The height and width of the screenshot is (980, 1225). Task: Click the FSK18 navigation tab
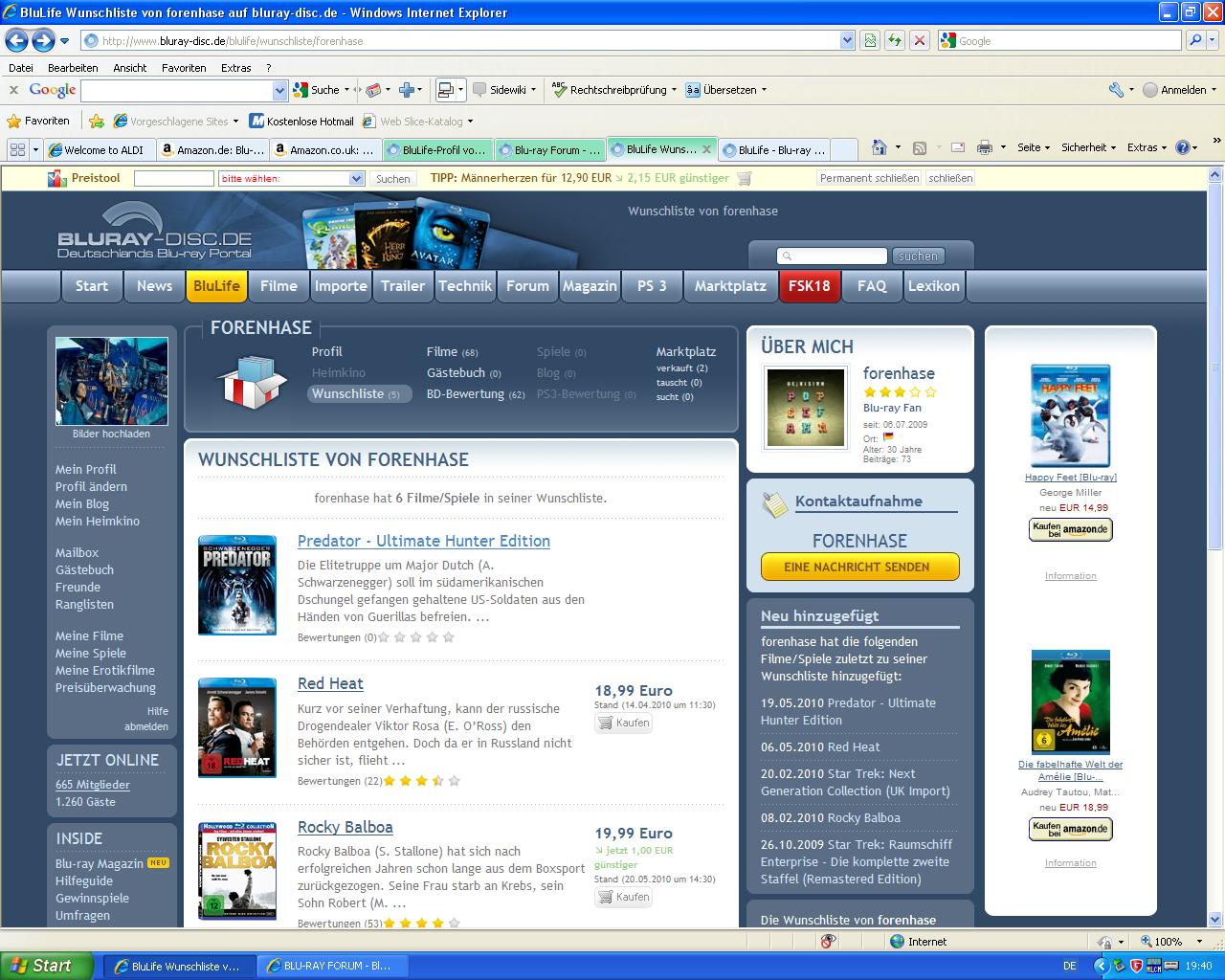pyautogui.click(x=809, y=286)
